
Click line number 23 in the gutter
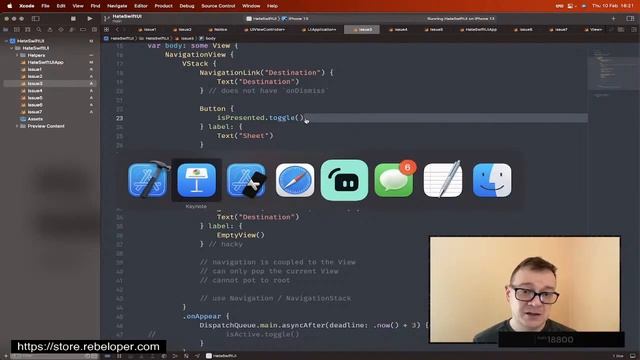pos(119,118)
